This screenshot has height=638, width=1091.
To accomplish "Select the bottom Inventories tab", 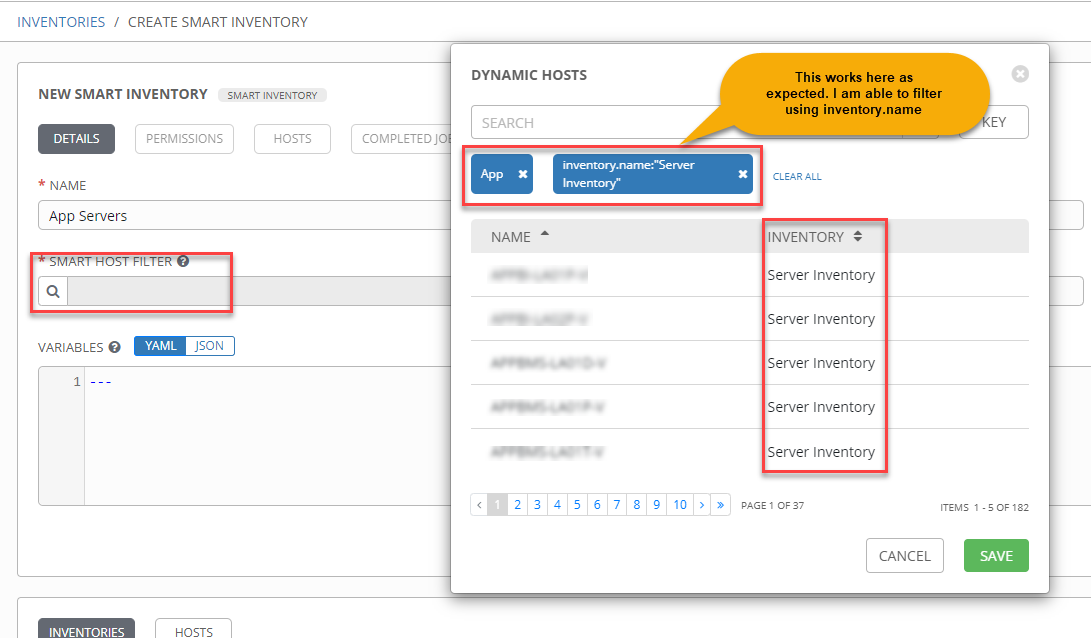I will tap(86, 628).
